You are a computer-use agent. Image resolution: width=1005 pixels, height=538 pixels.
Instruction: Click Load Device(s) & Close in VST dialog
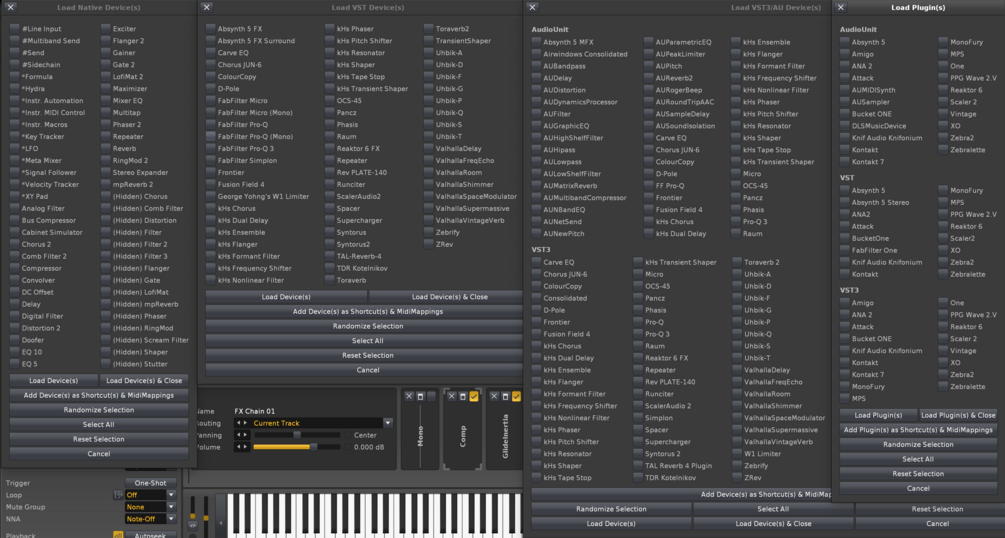click(449, 297)
